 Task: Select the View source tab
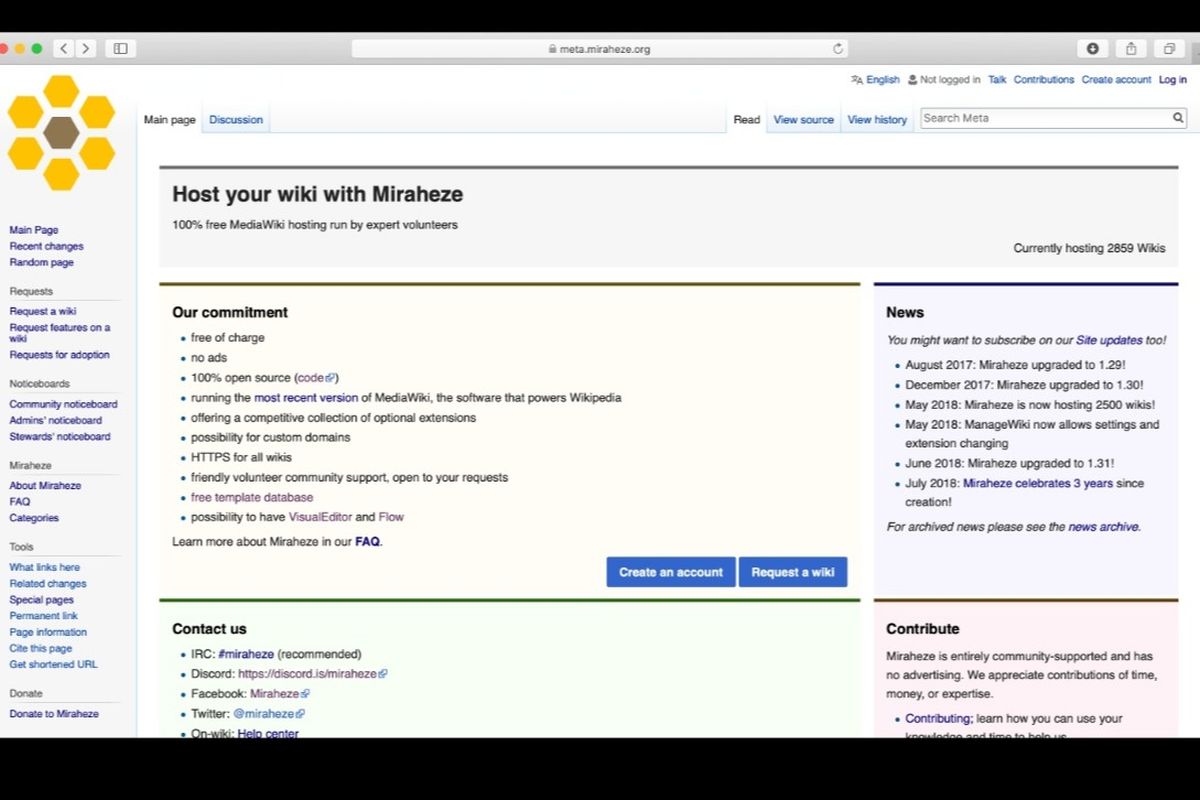(803, 120)
